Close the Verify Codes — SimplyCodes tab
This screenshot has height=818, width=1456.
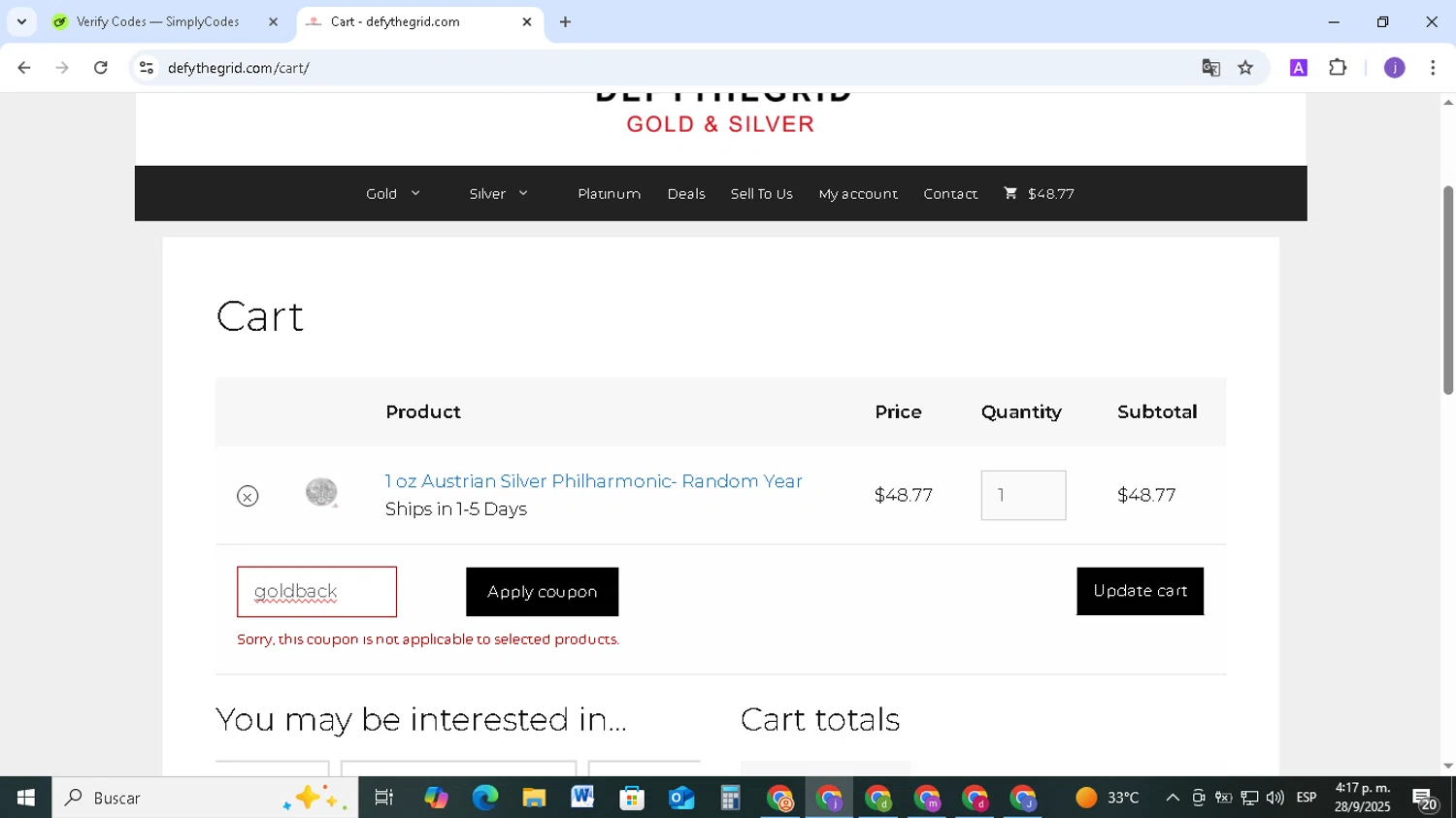[x=273, y=21]
